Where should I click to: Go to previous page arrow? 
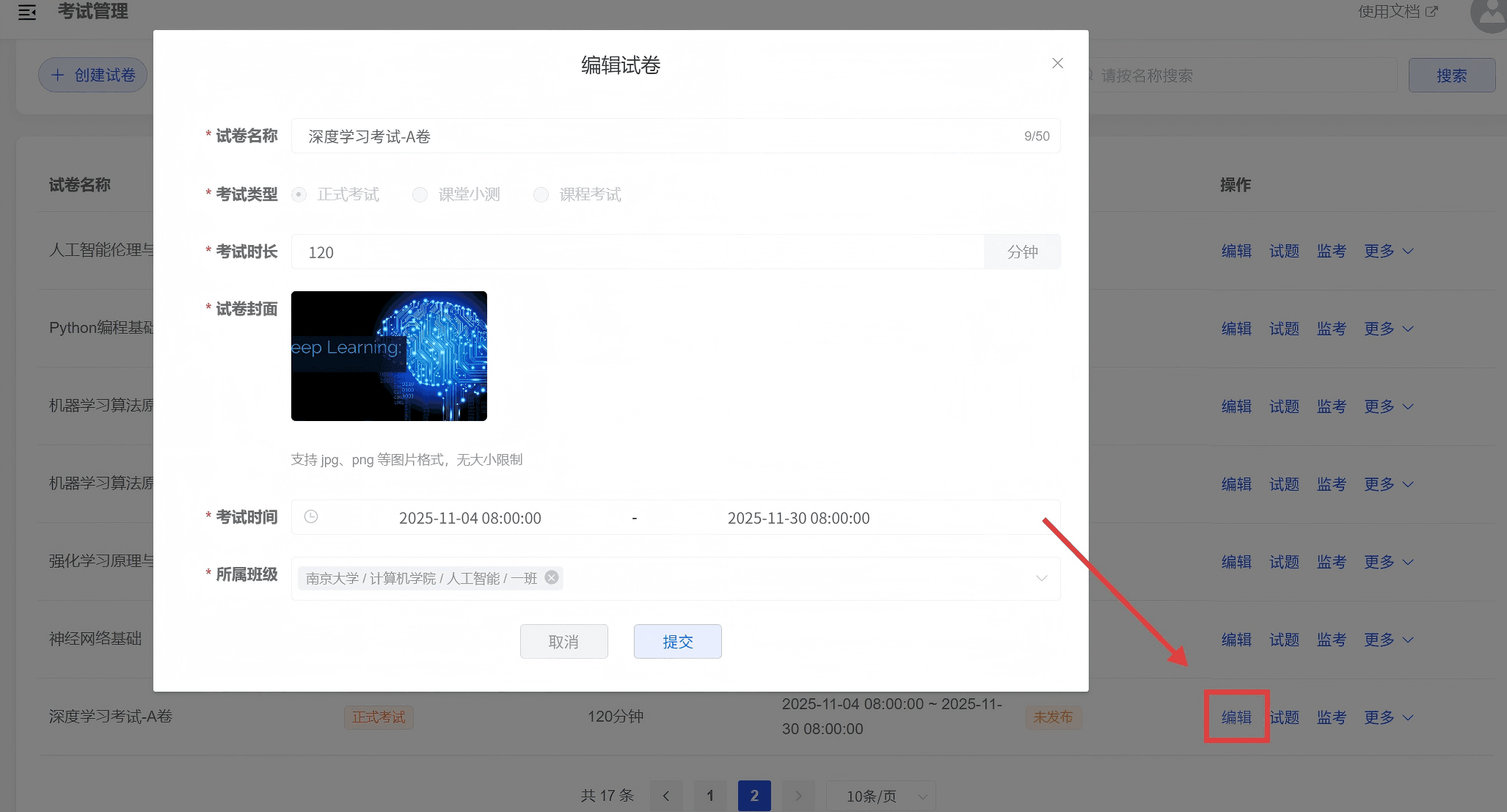666,796
